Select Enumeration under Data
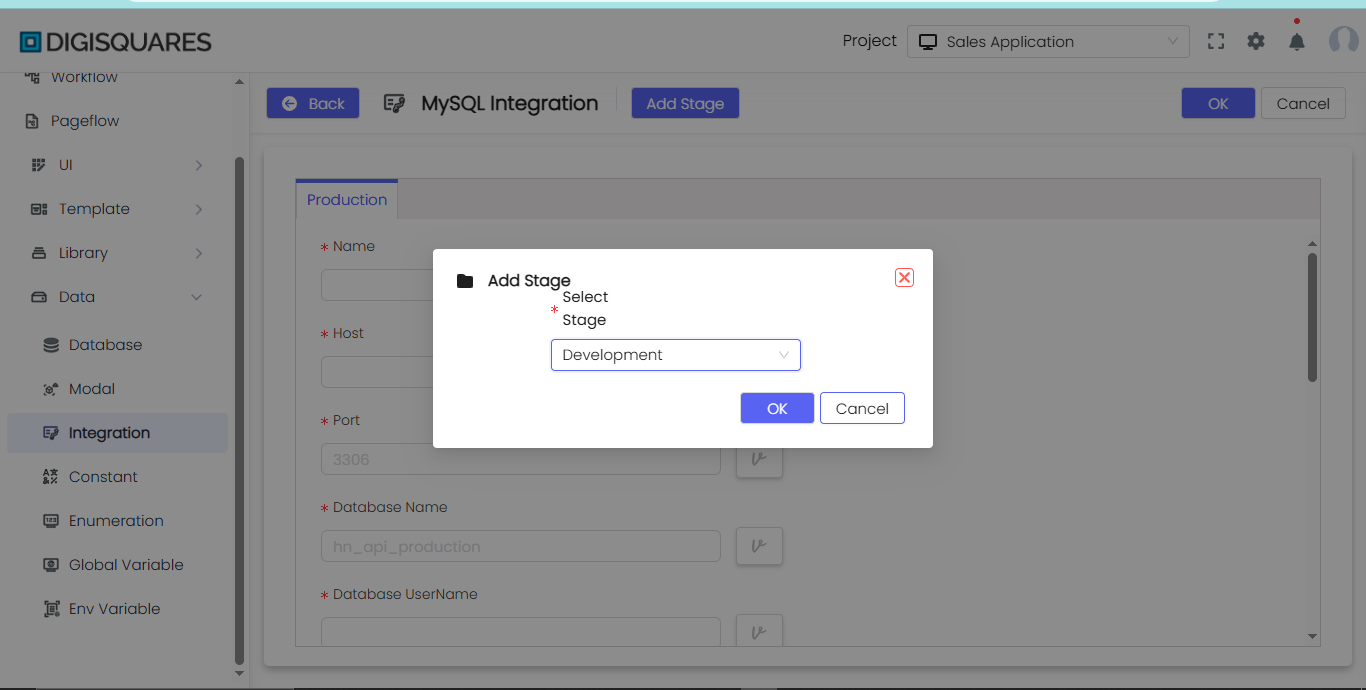 click(116, 521)
